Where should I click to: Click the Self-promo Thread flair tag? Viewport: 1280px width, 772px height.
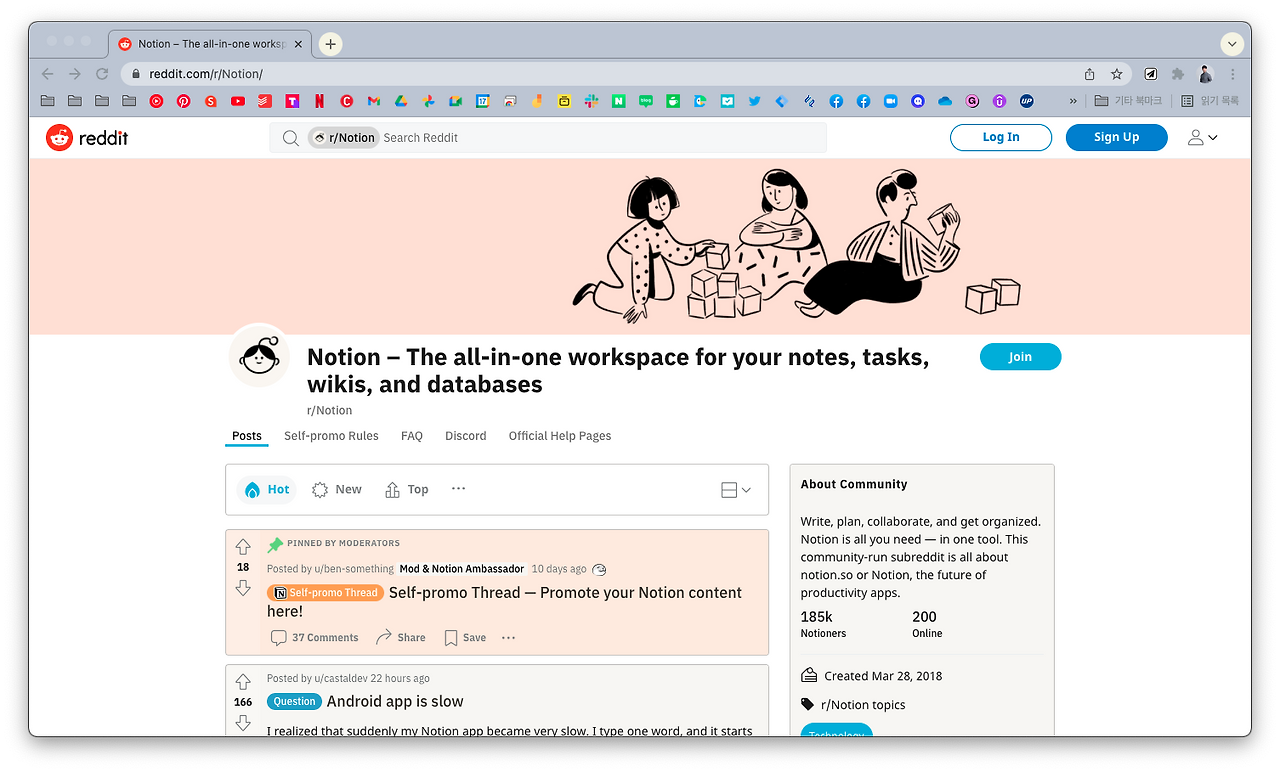coord(324,593)
